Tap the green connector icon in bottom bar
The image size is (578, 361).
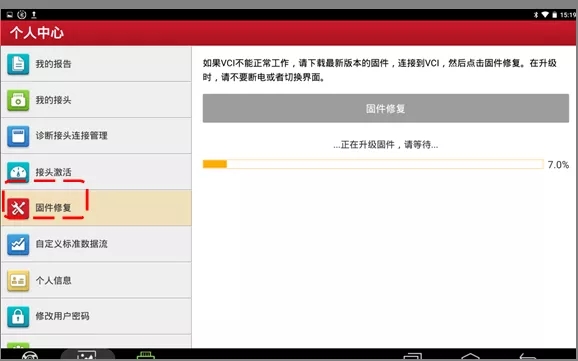(146, 355)
